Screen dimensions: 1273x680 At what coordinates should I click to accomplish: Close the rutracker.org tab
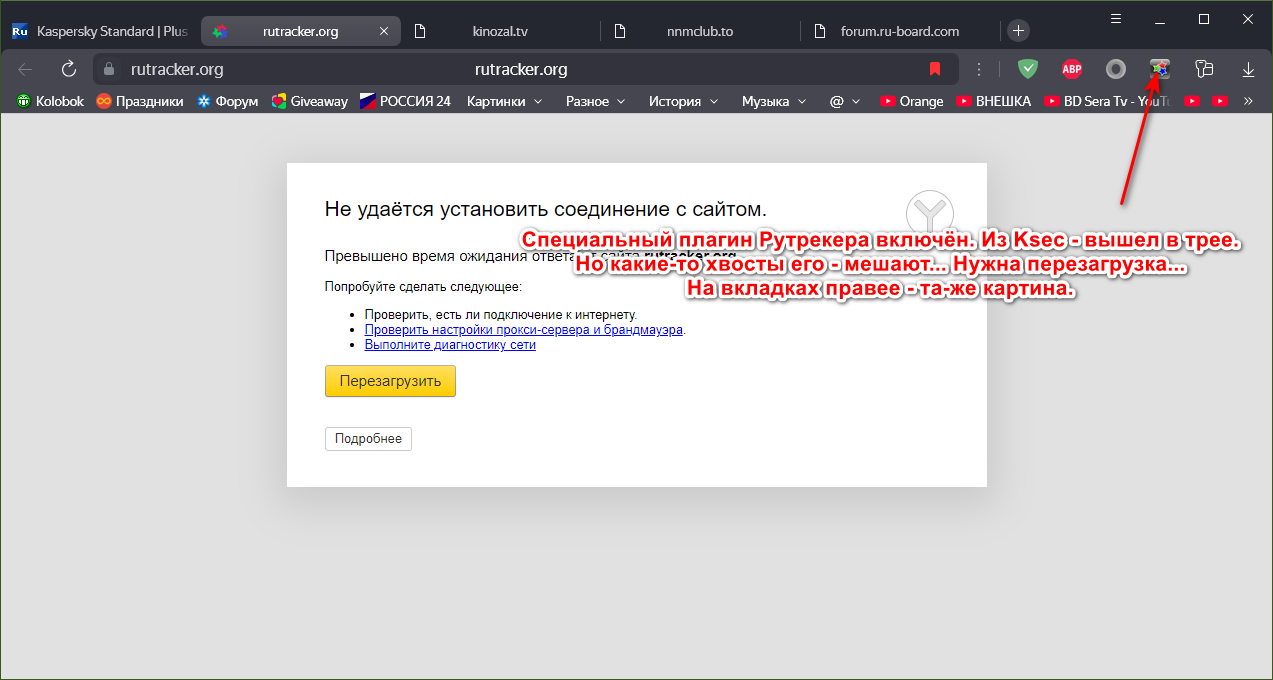tap(384, 31)
